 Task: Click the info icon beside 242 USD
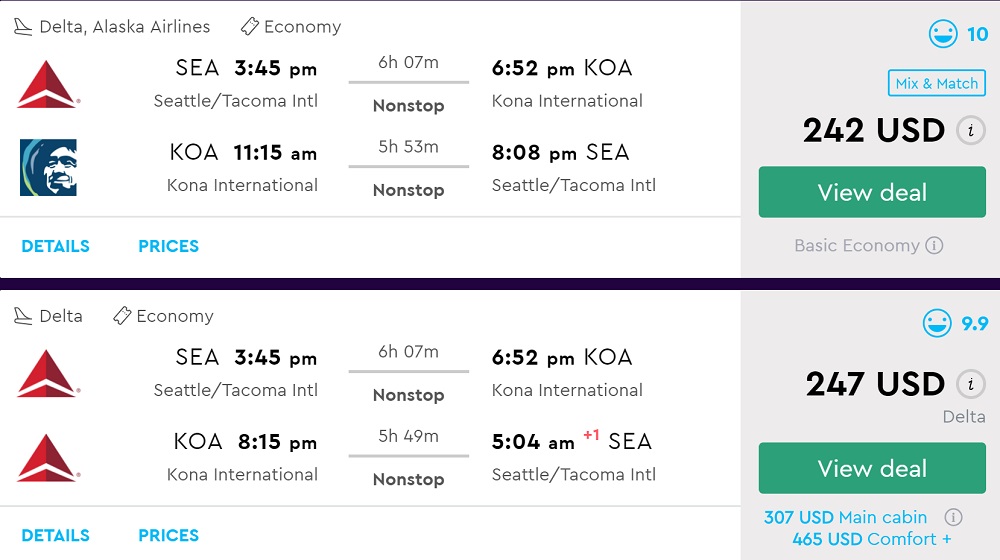coord(970,131)
